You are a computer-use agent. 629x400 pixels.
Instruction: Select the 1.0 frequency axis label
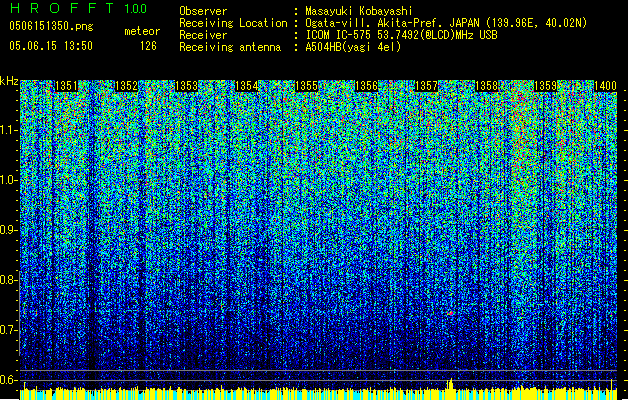pyautogui.click(x=9, y=180)
